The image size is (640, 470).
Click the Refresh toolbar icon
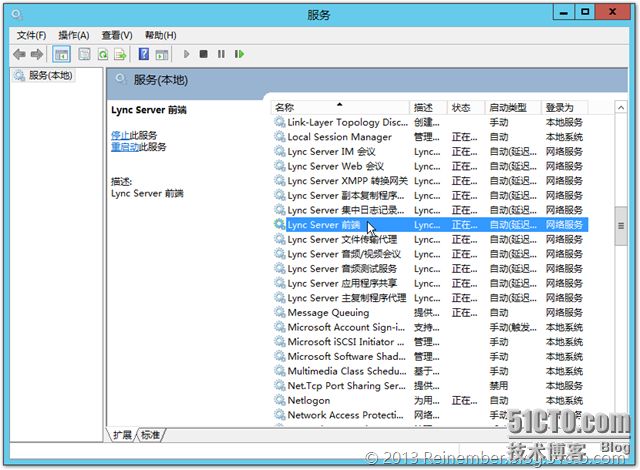point(103,54)
